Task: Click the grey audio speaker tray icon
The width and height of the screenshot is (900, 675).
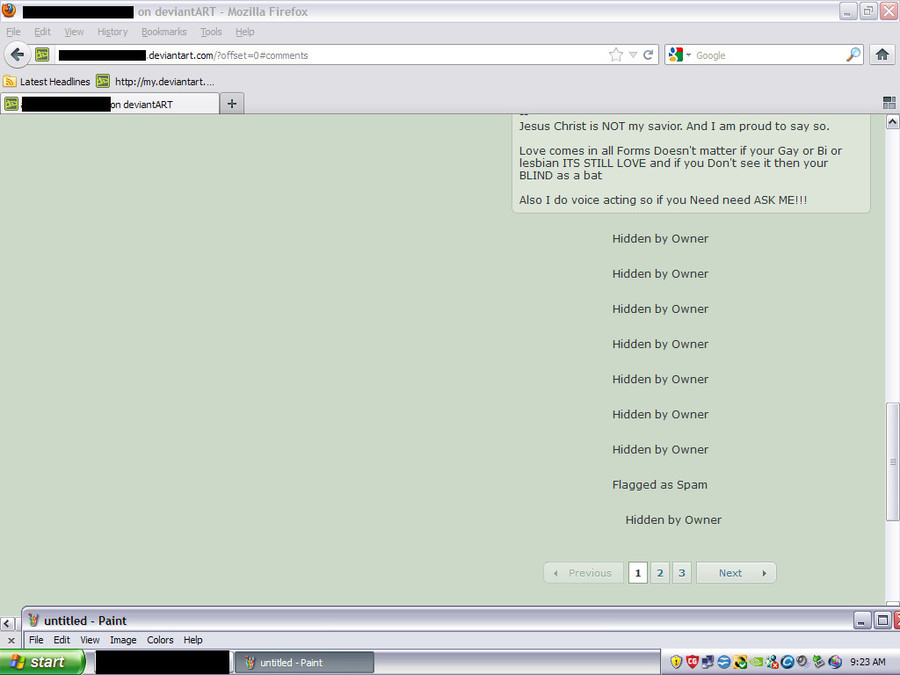Action: [802, 662]
